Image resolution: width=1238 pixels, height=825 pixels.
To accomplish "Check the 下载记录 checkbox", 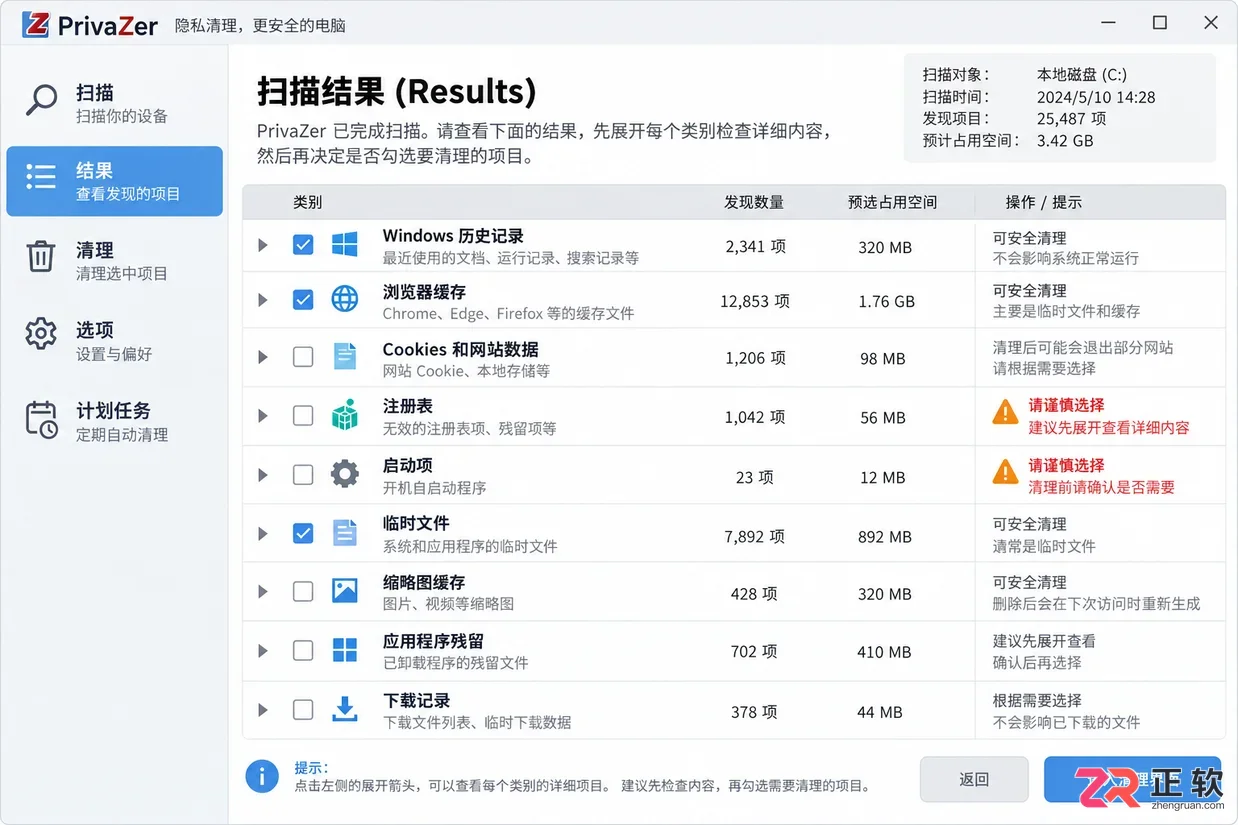I will pos(303,710).
